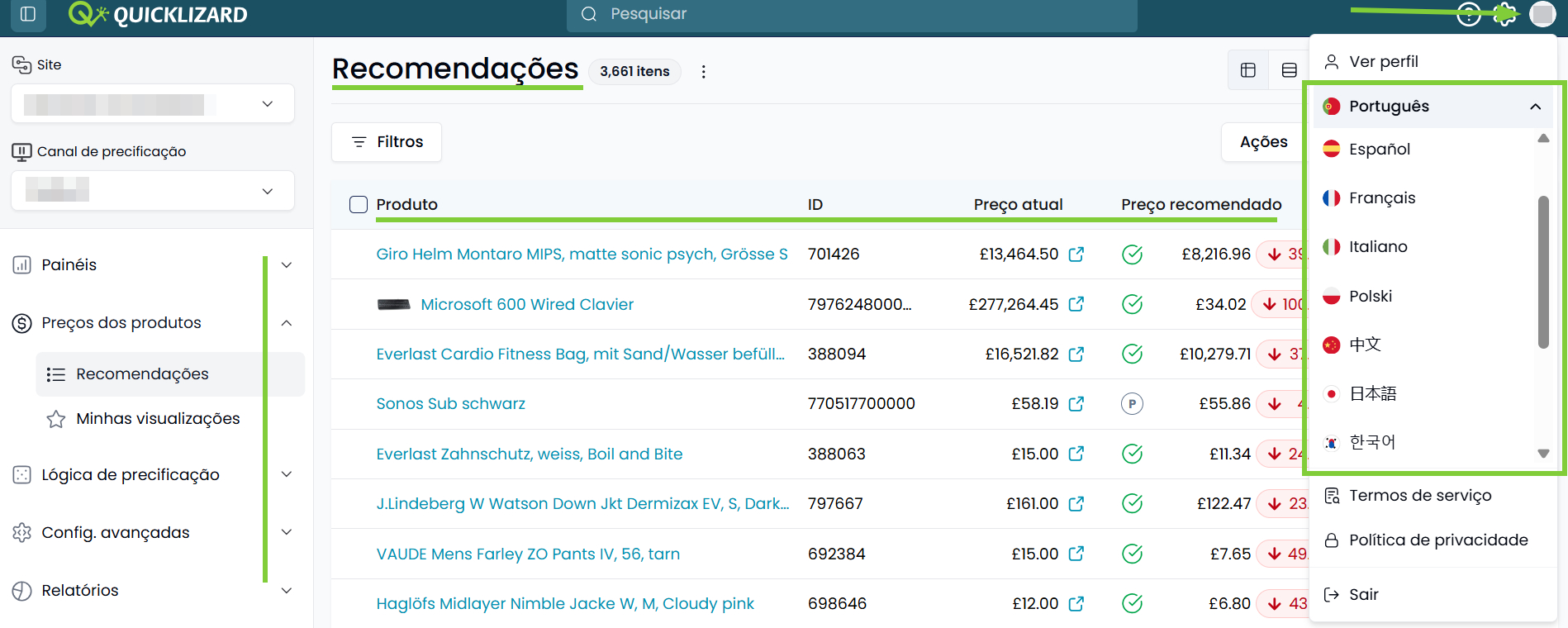Viewport: 1568px width, 628px height.
Task: Open the settings gear in the top bar
Action: (1505, 14)
